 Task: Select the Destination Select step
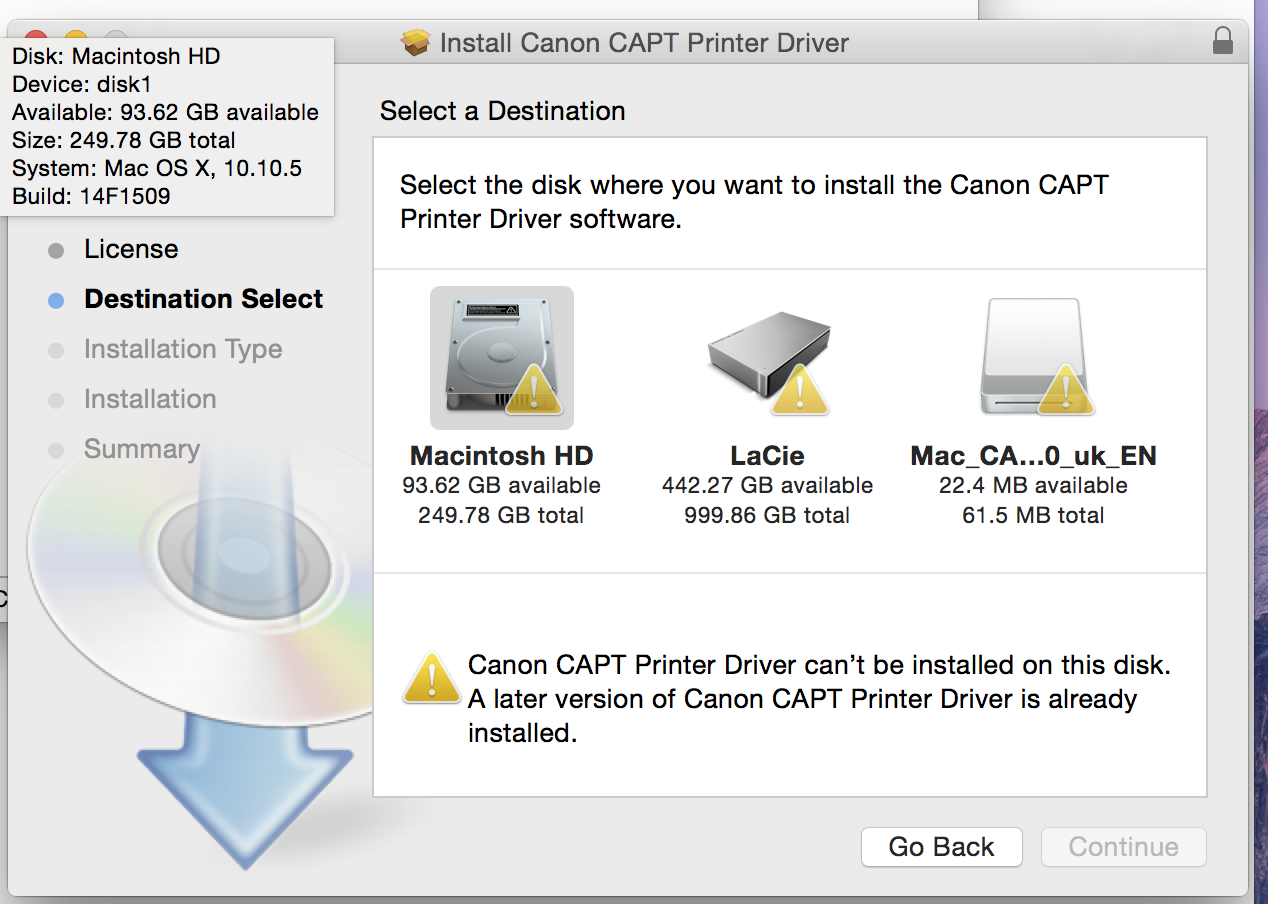(x=203, y=299)
